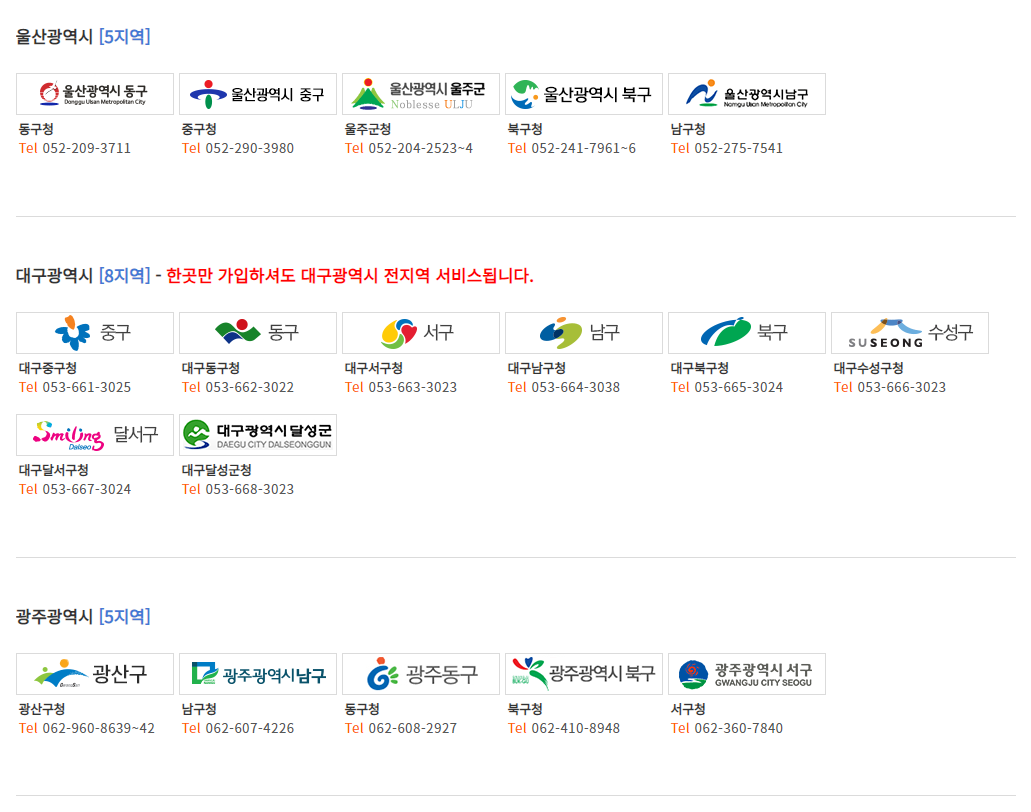The height and width of the screenshot is (812, 1031).
Task: Select the Gwangju Seo-gu circular emblem
Action: 746,673
